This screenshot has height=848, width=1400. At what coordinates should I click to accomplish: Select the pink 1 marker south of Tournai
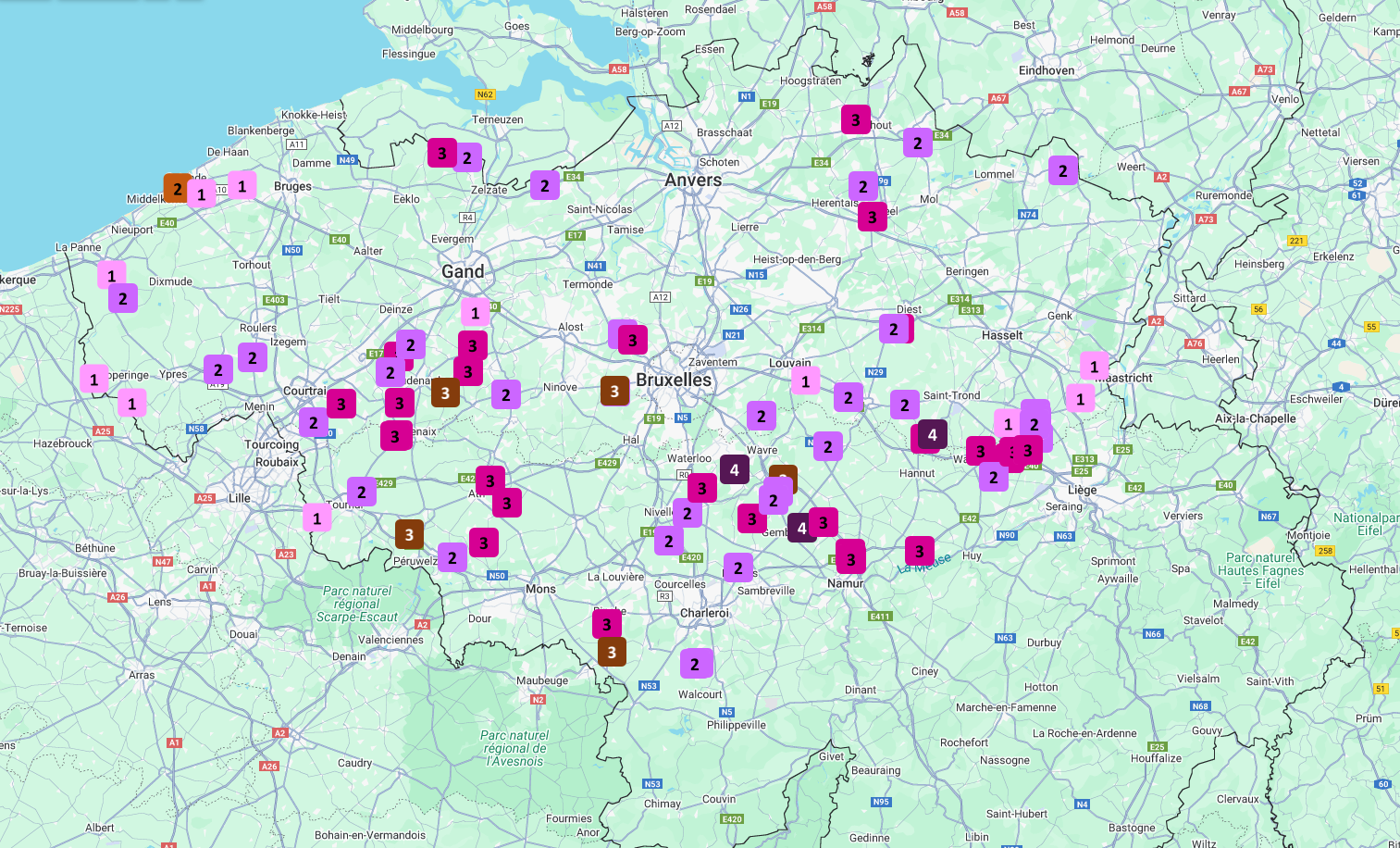tap(316, 518)
